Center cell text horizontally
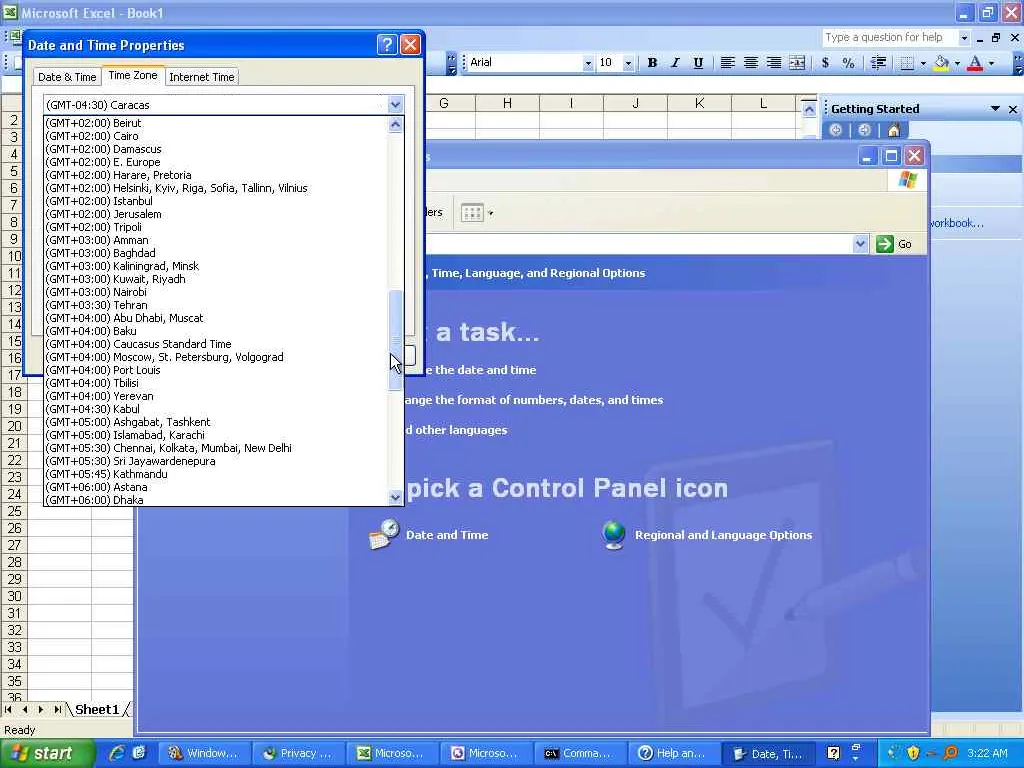This screenshot has width=1024, height=768. point(750,63)
